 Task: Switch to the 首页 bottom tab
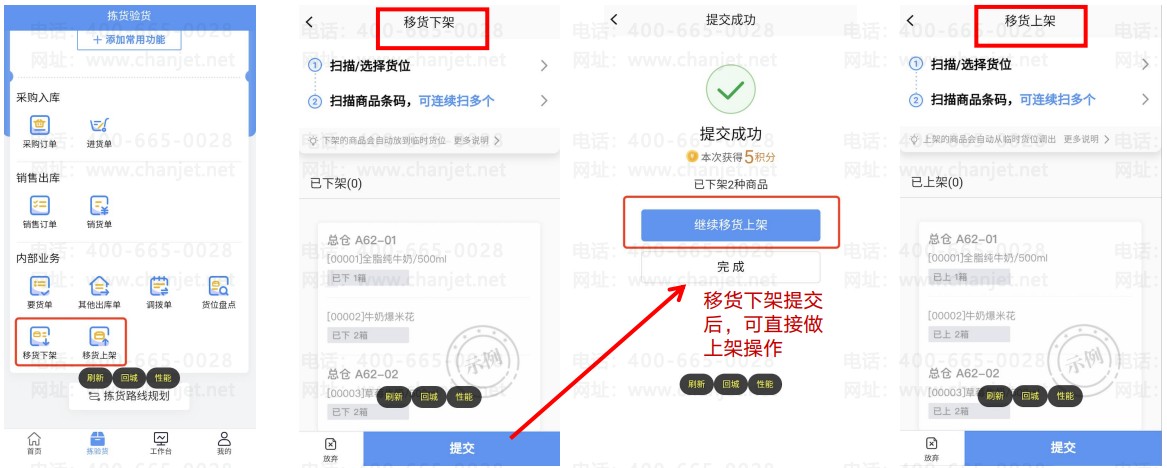point(34,443)
